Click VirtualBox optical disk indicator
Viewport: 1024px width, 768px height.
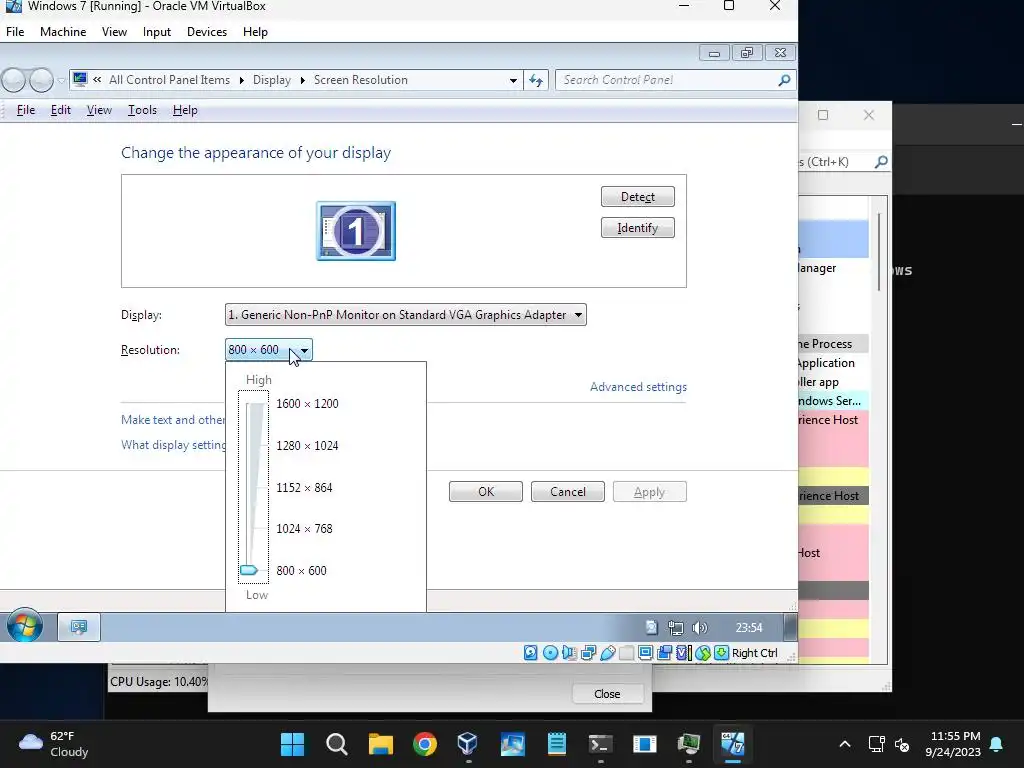tap(550, 652)
